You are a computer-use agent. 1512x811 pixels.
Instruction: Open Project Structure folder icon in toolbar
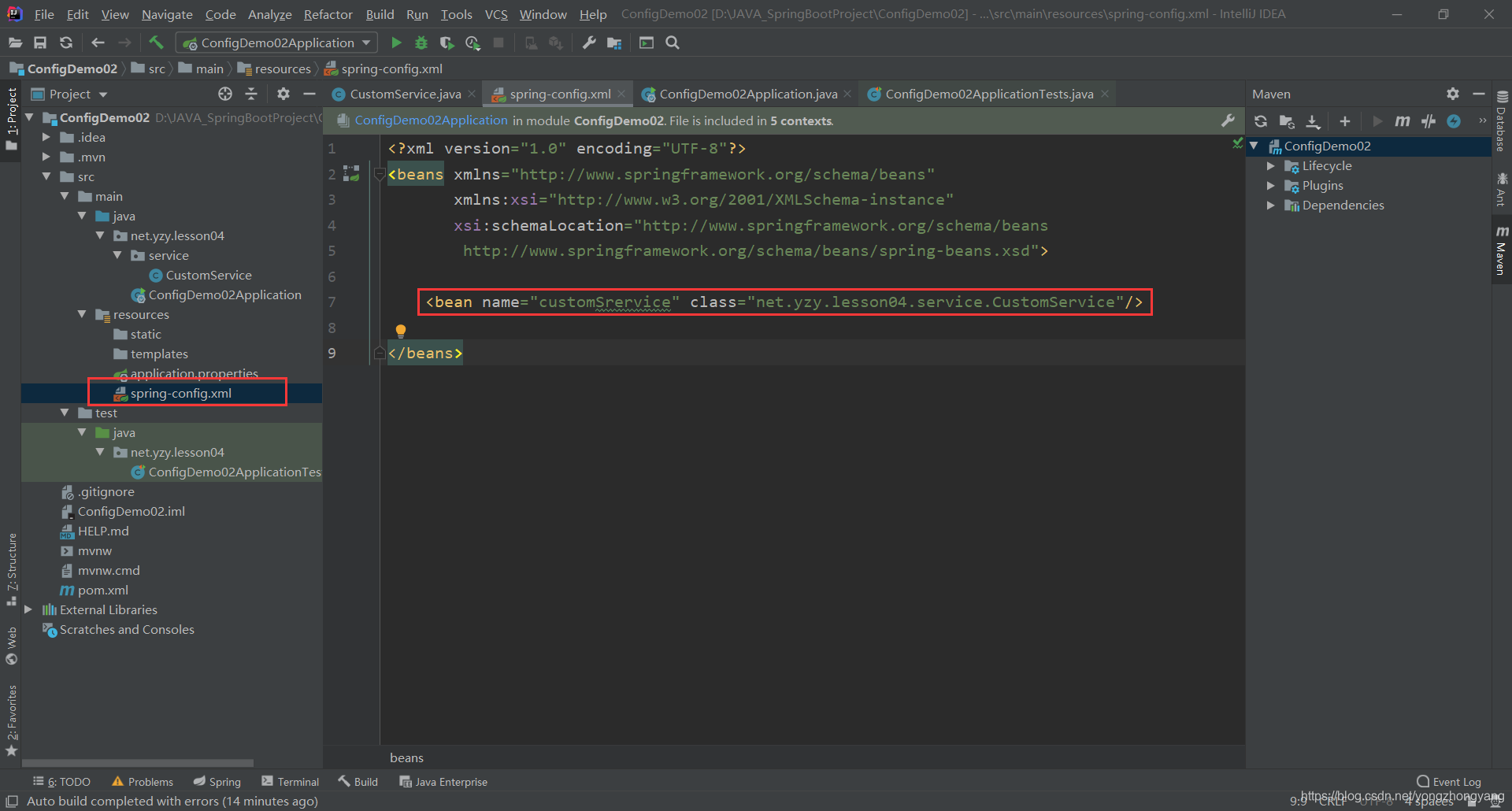614,43
